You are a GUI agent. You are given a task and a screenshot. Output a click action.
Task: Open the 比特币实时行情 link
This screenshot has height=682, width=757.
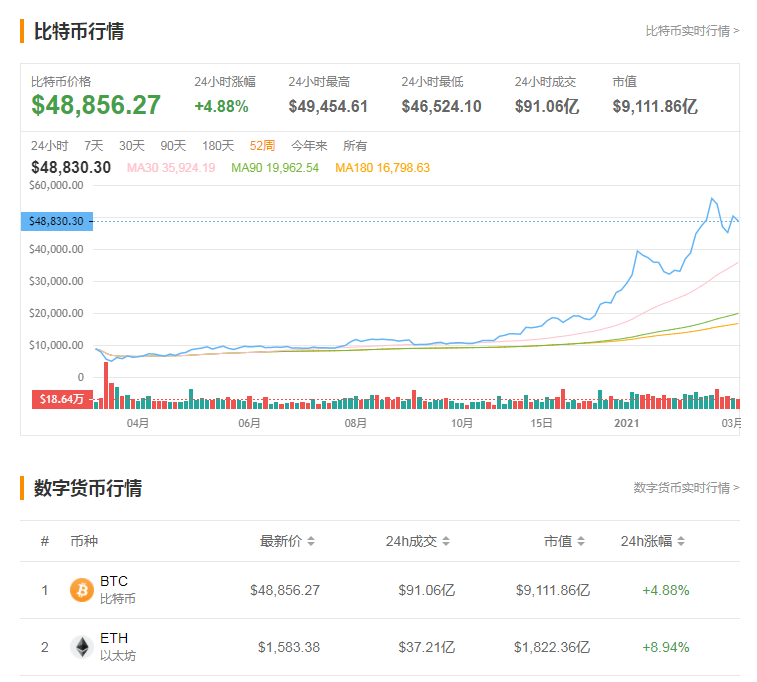point(692,31)
